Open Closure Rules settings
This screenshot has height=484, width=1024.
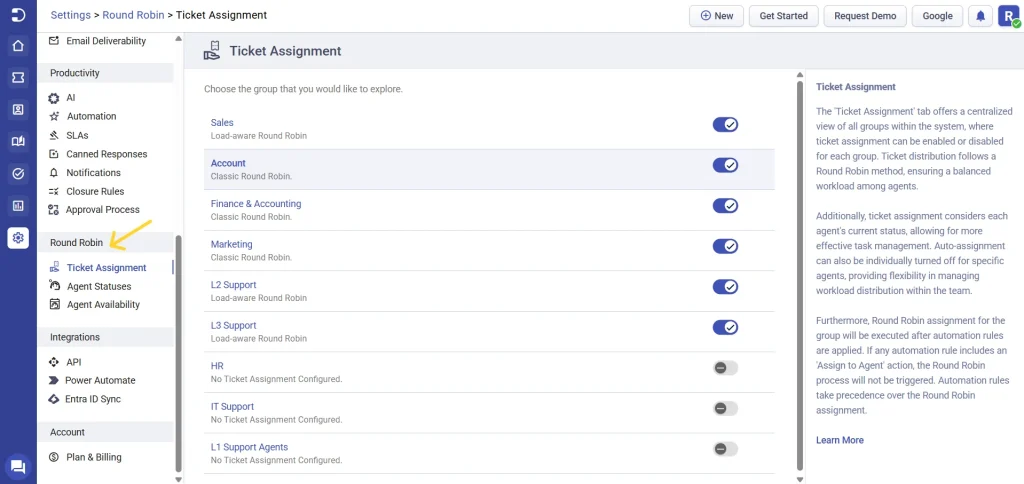pyautogui.click(x=95, y=191)
